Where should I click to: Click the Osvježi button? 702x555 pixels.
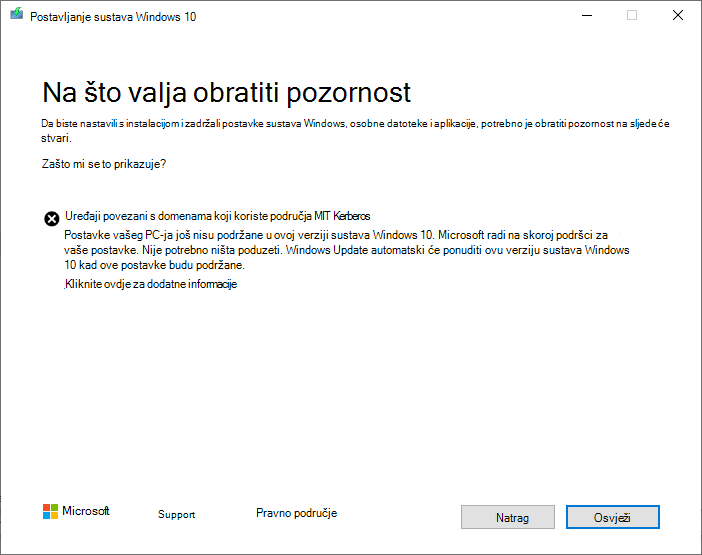point(612,517)
